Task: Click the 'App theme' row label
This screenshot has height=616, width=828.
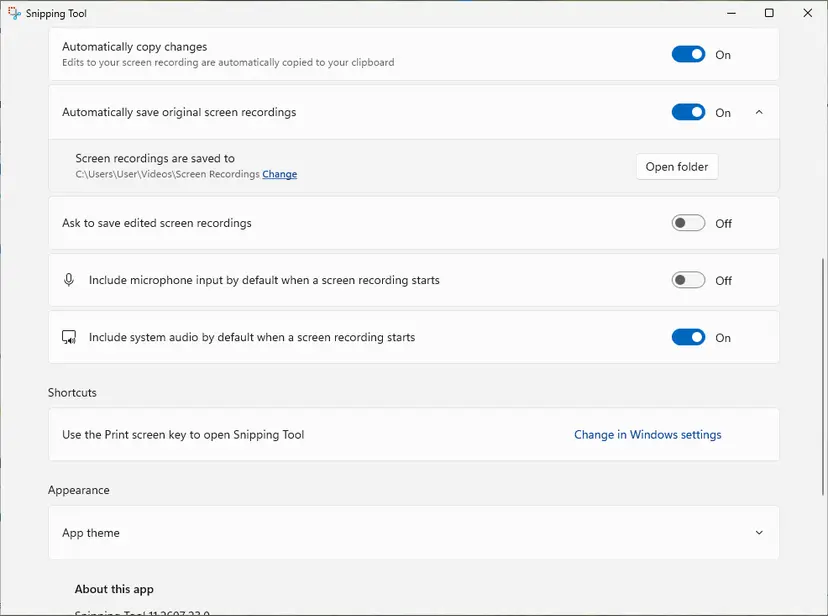Action: 91,533
